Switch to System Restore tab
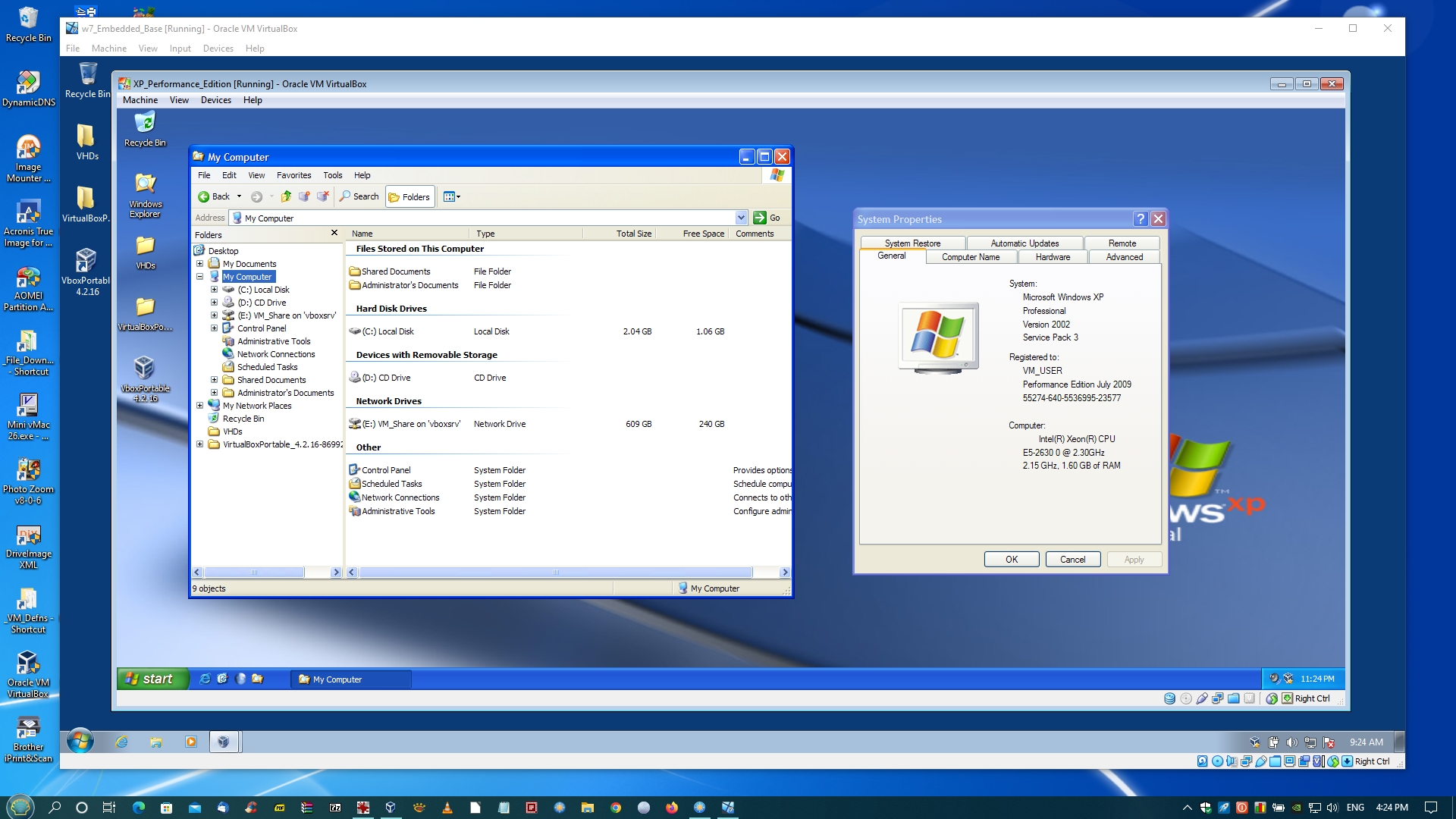 pos(912,243)
